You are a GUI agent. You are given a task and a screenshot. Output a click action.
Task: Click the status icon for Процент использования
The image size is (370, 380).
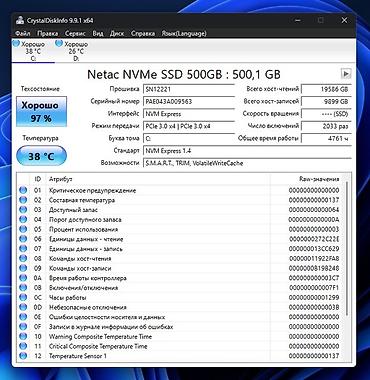(23, 229)
